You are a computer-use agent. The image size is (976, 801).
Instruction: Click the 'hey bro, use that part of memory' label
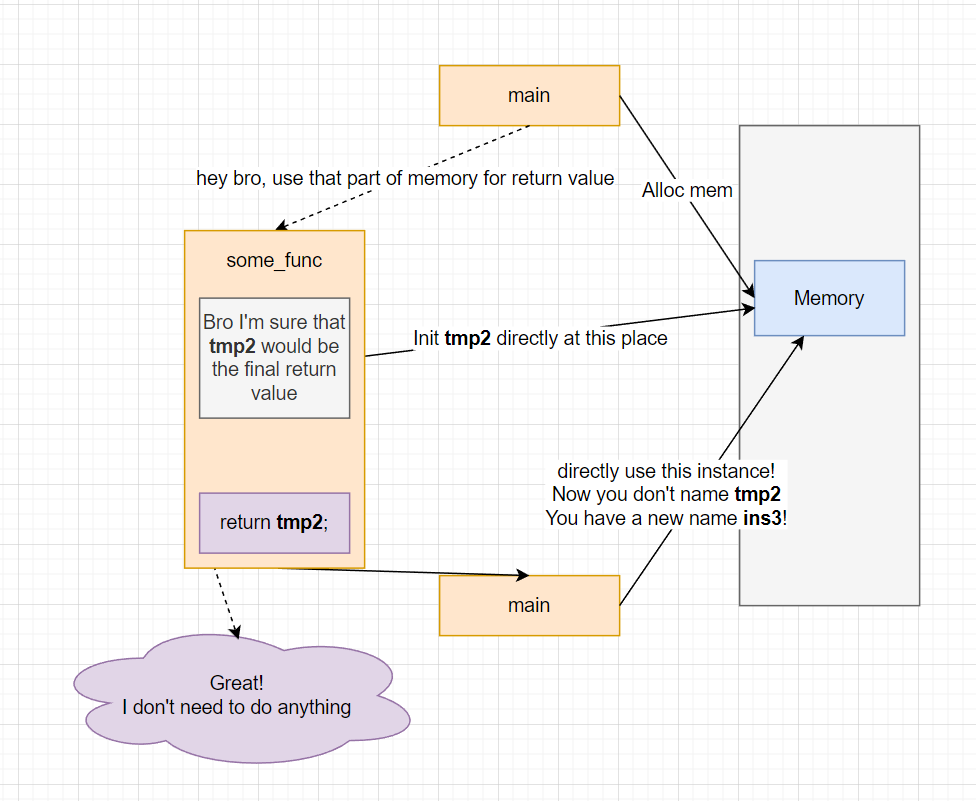click(405, 179)
